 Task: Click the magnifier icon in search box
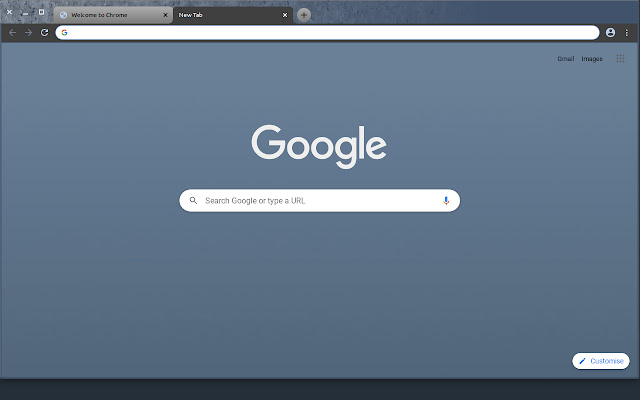tap(193, 200)
